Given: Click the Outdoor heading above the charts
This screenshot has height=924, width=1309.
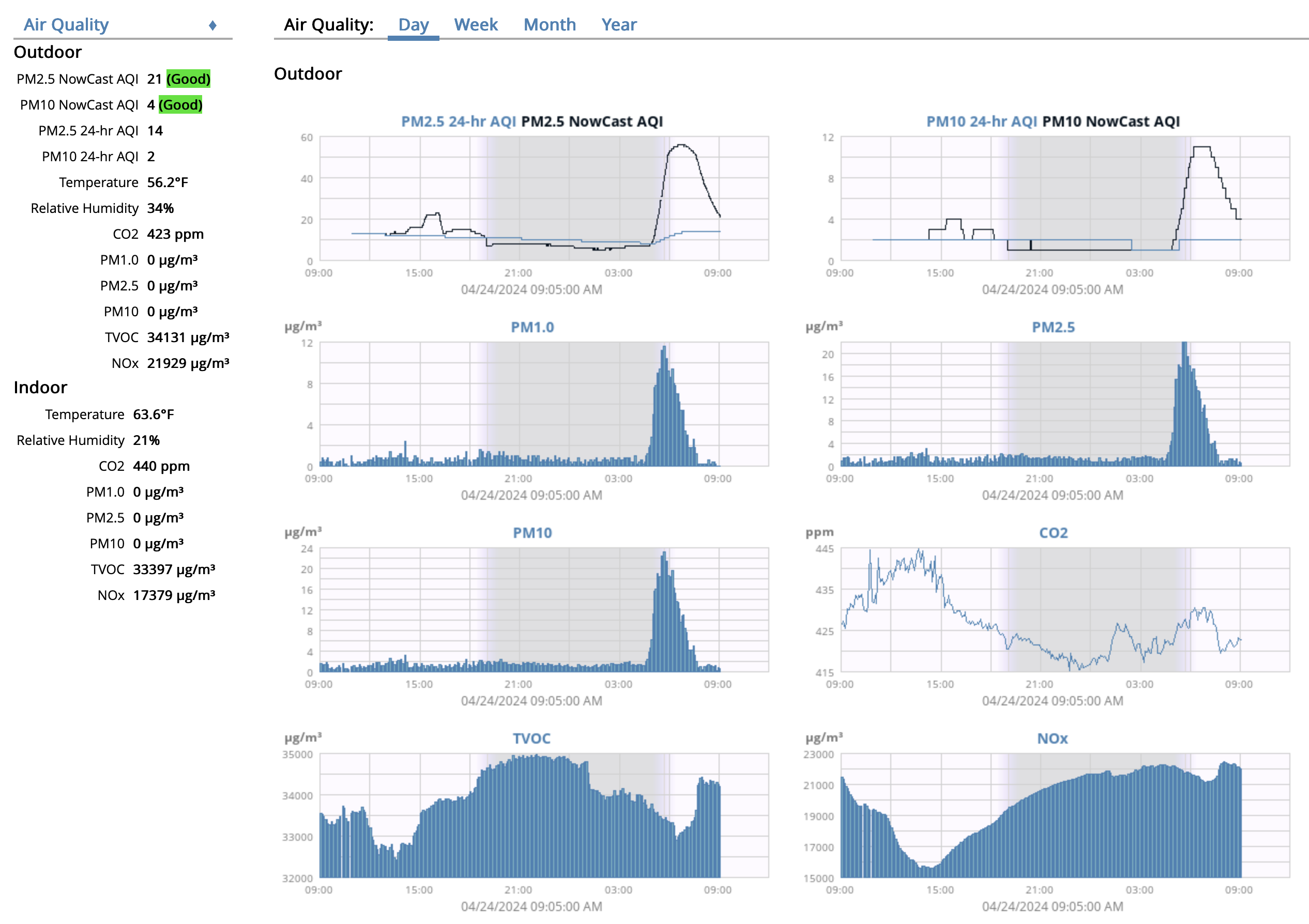Looking at the screenshot, I should [308, 73].
